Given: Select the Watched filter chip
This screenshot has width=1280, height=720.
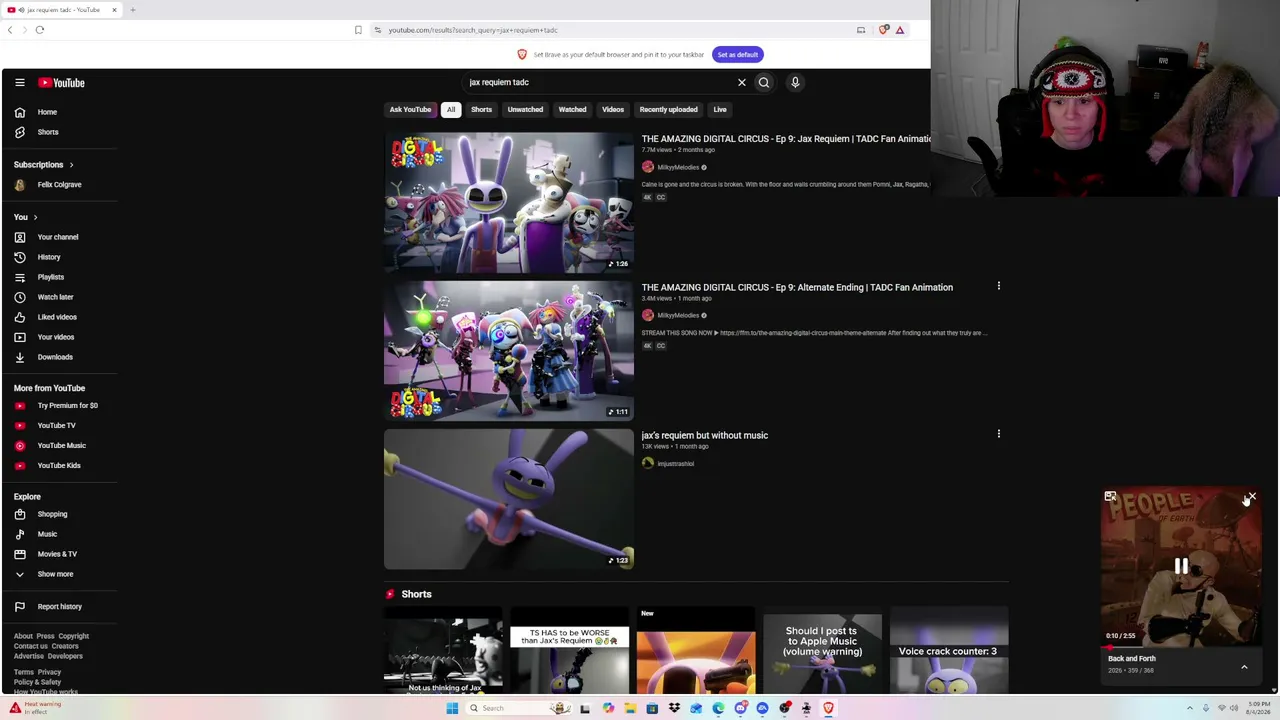Looking at the screenshot, I should coord(572,110).
